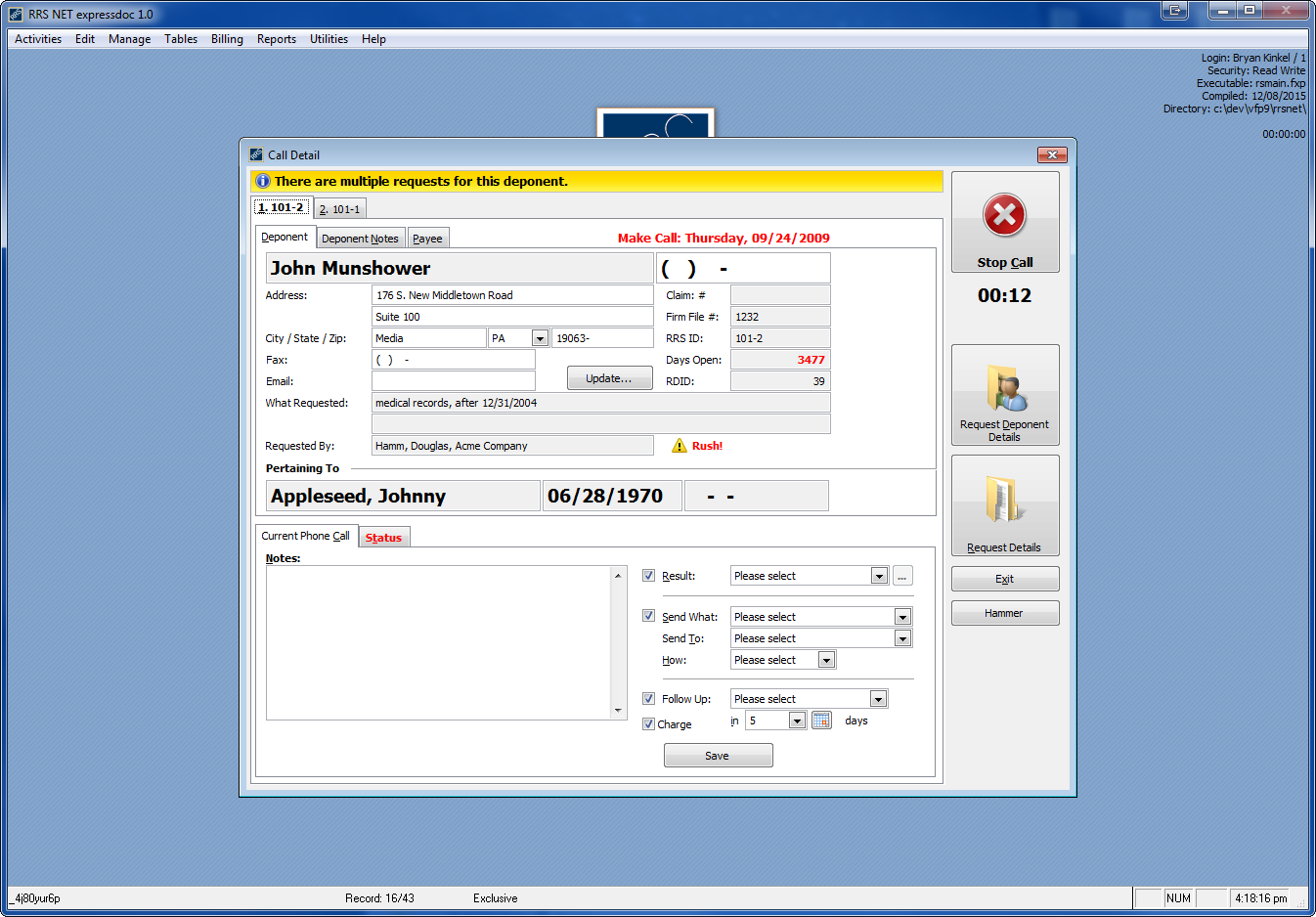
Task: Click the Claim # field
Action: [x=780, y=295]
